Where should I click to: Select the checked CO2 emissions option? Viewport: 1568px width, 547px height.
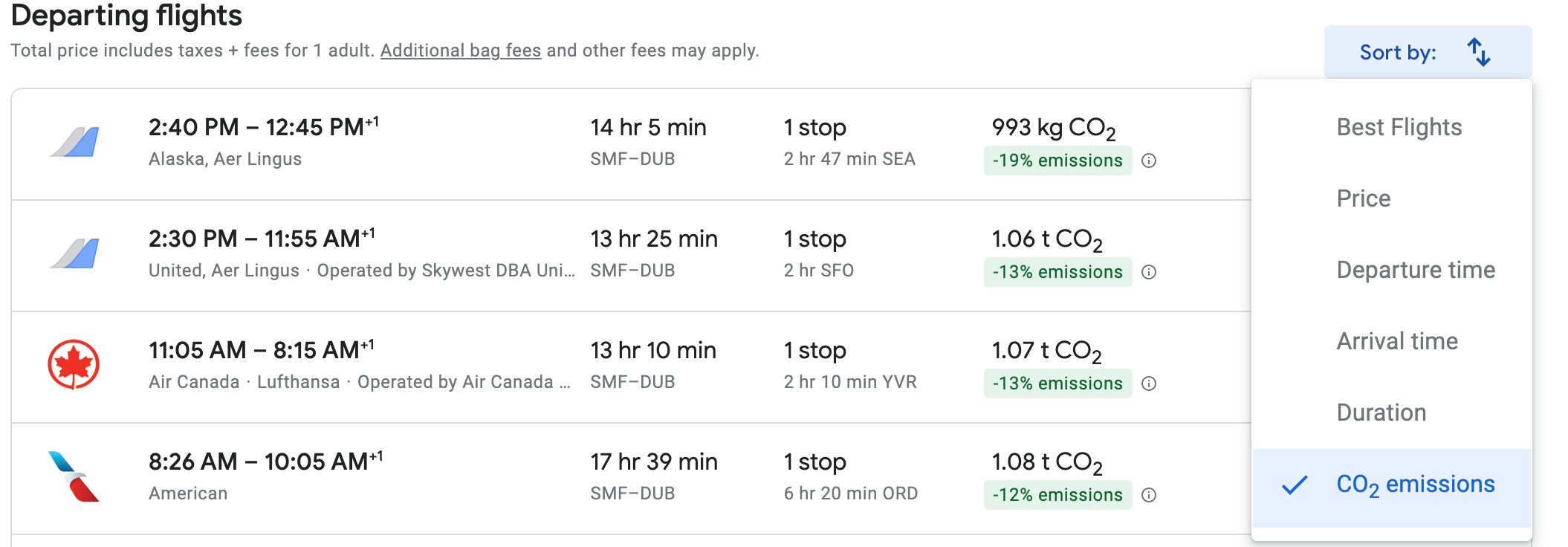[x=1415, y=485]
